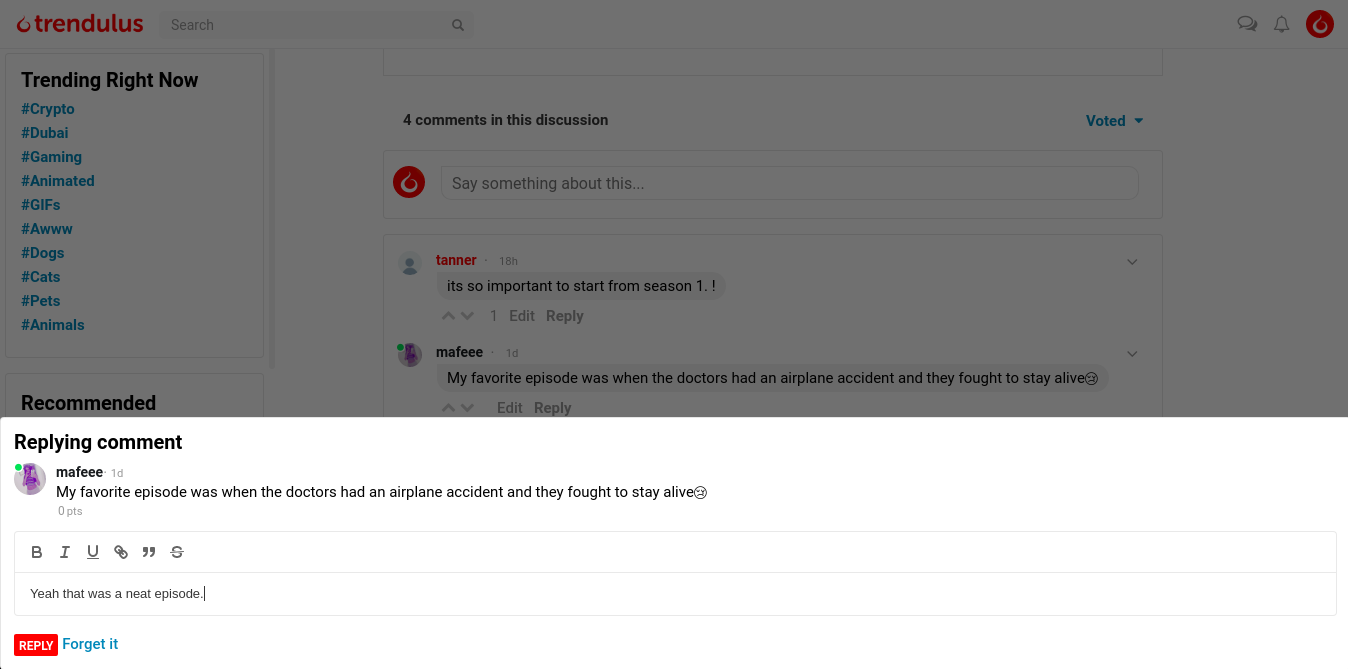Image resolution: width=1348 pixels, height=669 pixels.
Task: Open the #Gaming trending tag
Action: coord(51,157)
